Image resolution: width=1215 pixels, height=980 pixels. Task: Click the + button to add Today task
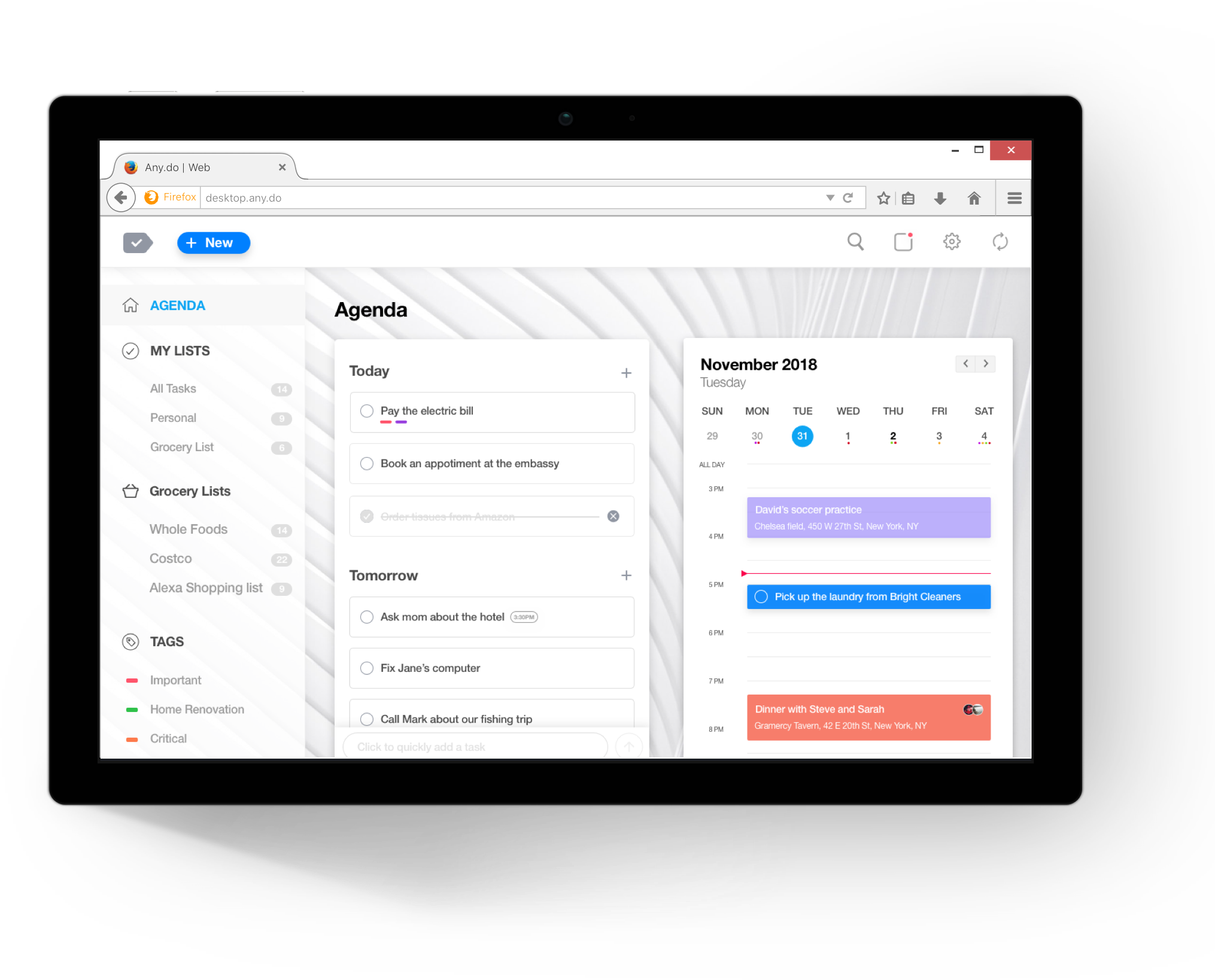click(627, 372)
